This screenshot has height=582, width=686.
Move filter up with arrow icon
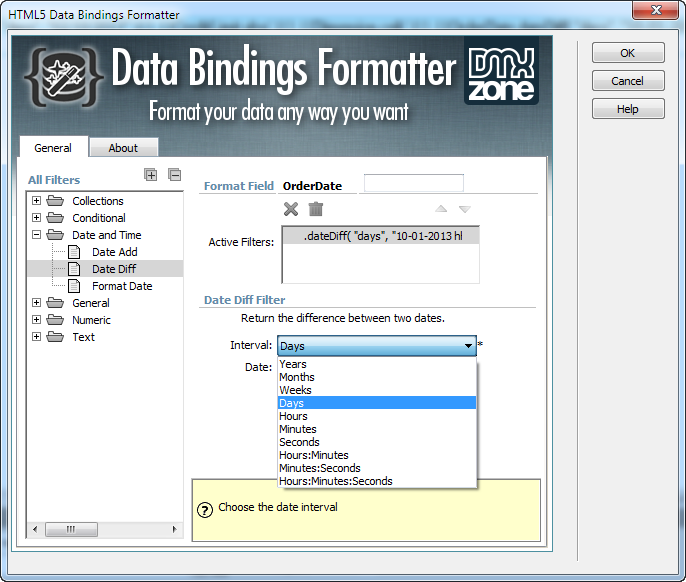click(441, 209)
